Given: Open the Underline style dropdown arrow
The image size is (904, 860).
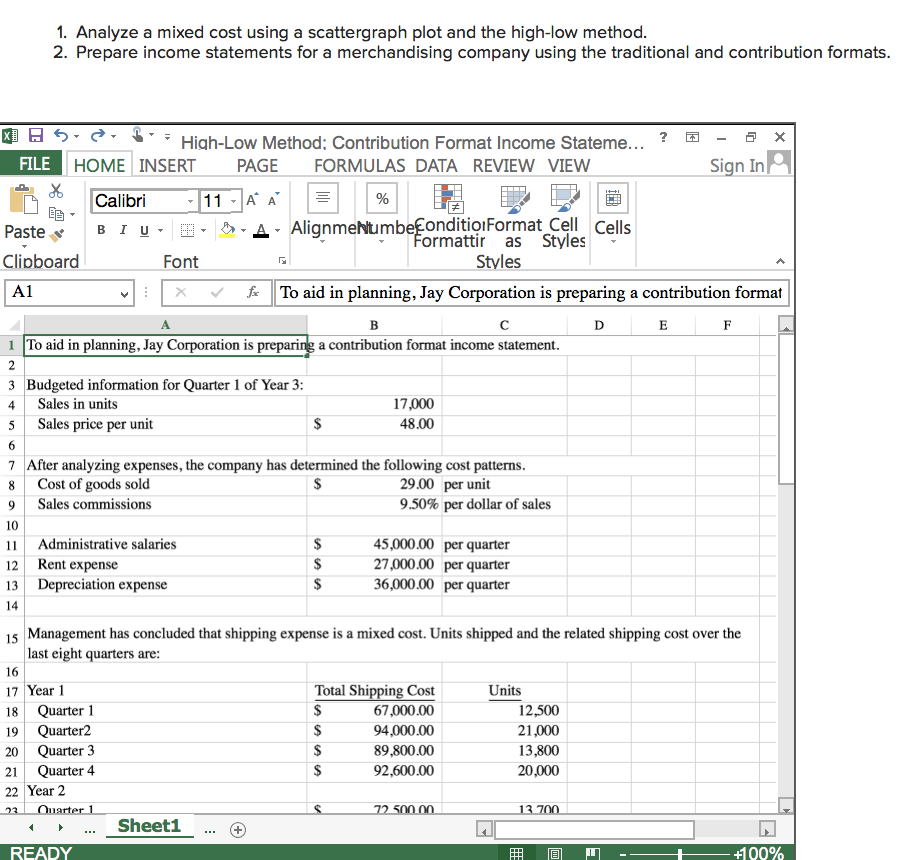Looking at the screenshot, I should click(x=160, y=231).
